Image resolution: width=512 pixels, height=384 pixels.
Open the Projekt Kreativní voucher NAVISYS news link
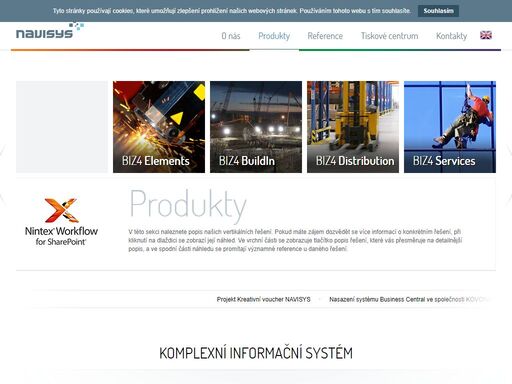pos(263,299)
